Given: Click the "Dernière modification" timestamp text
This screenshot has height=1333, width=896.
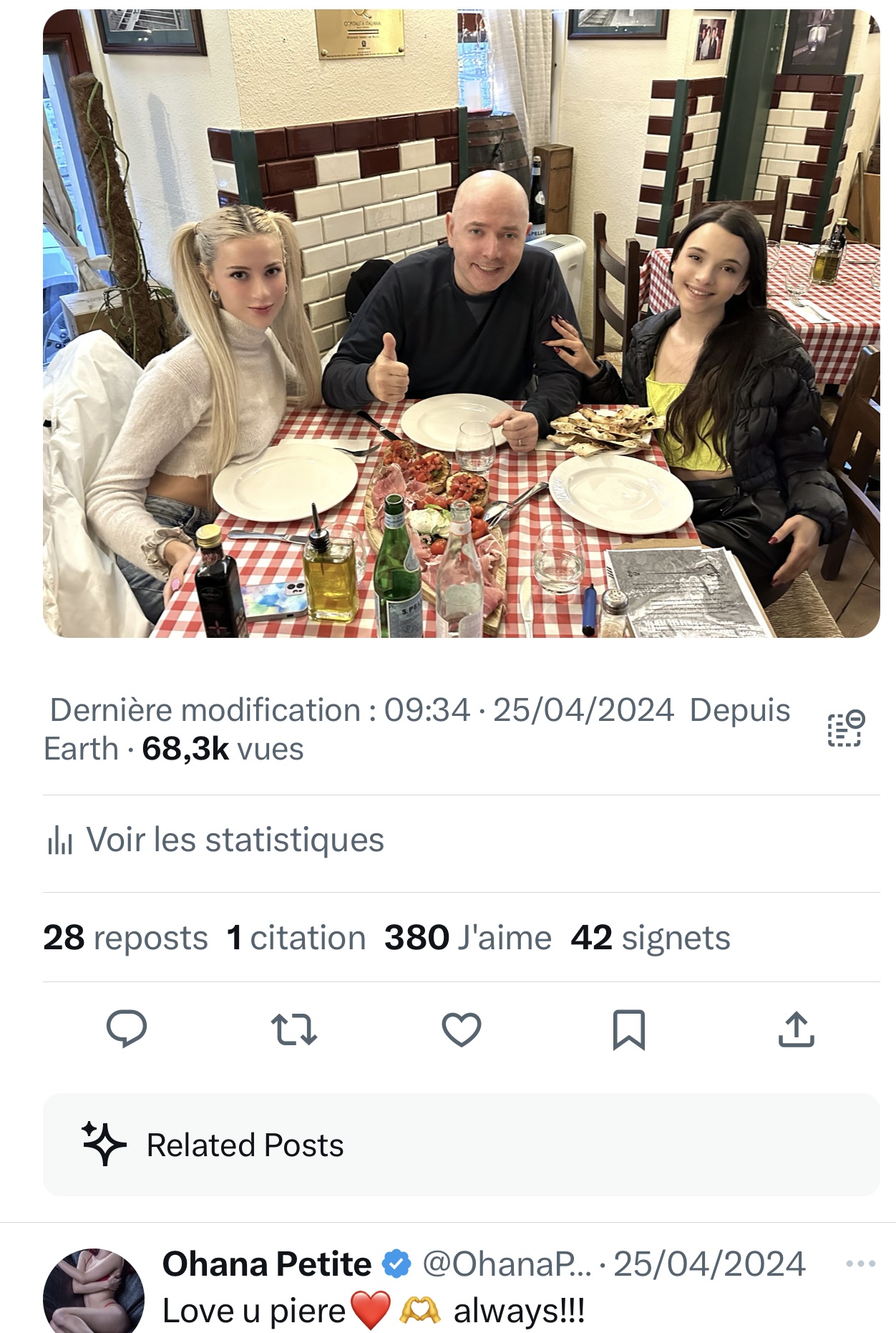Looking at the screenshot, I should 361,711.
